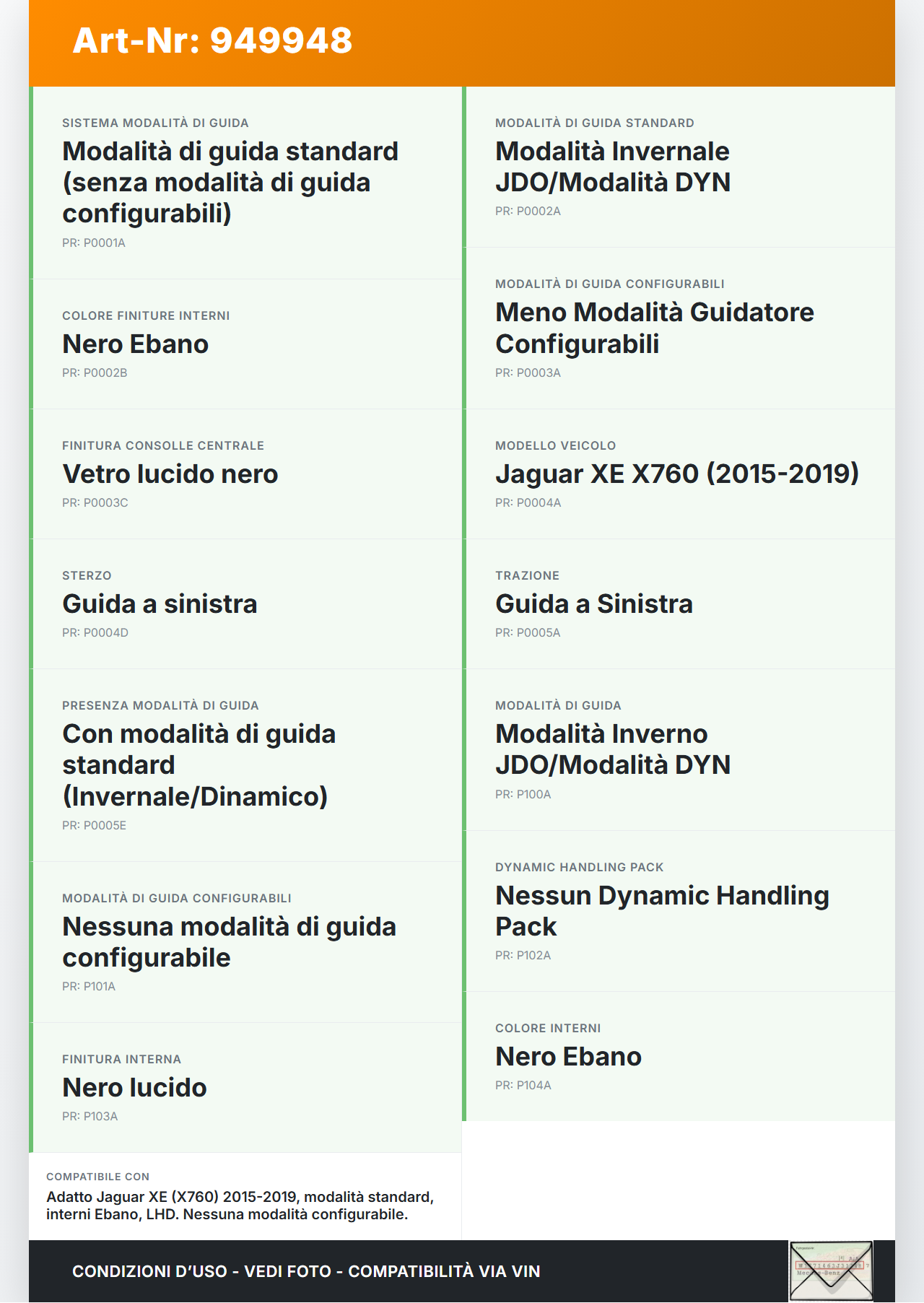Click the PR: P0004A code under Jaguar XE
Image resolution: width=924 pixels, height=1303 pixels.
pyautogui.click(x=528, y=503)
